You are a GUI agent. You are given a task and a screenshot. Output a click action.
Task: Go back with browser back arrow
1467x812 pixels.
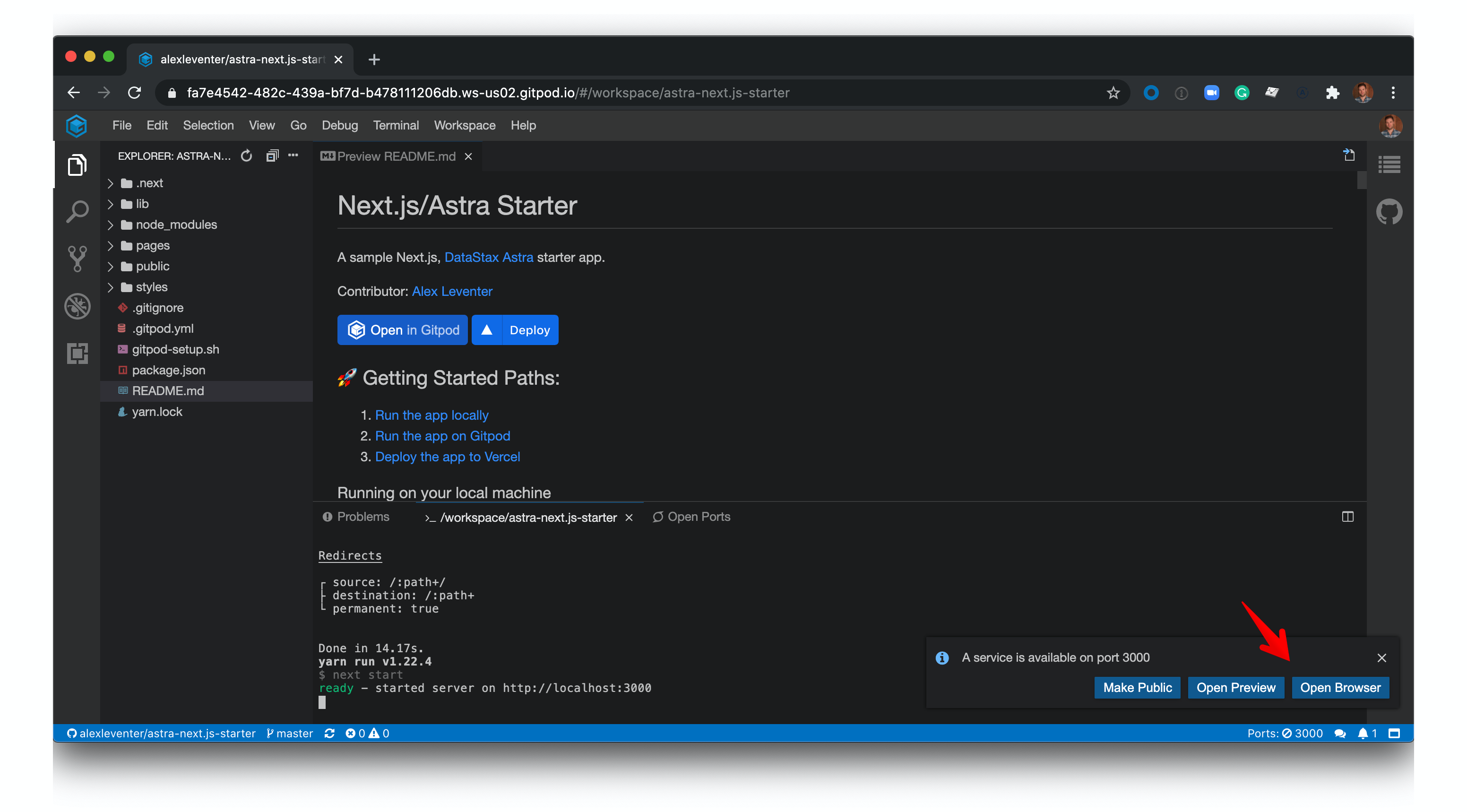click(74, 92)
